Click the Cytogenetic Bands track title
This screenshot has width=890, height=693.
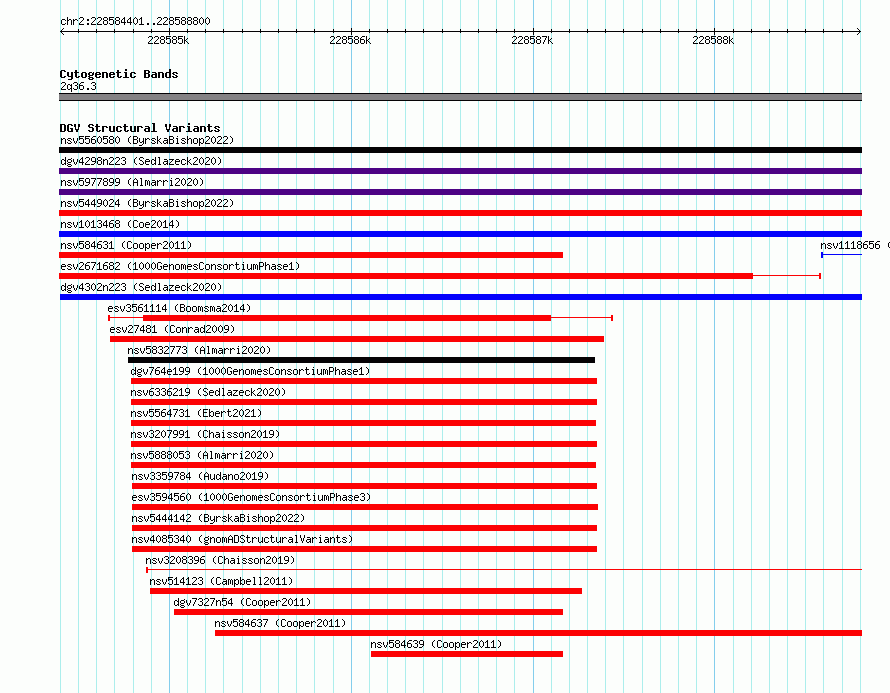click(x=119, y=74)
